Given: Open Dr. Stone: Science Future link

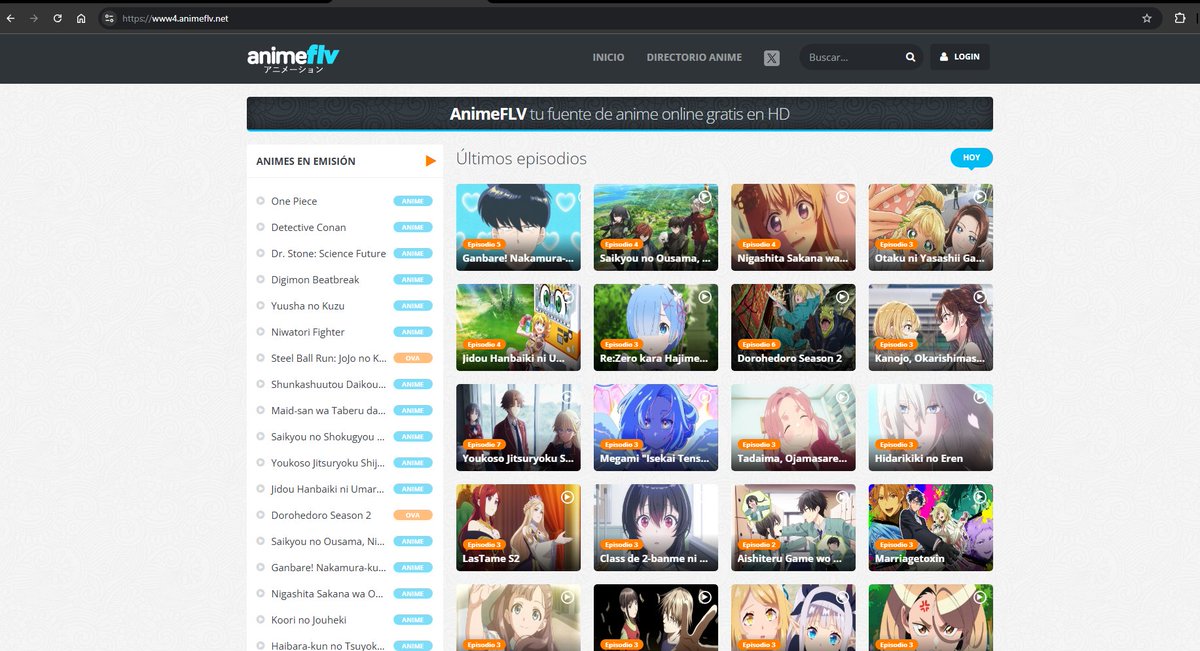Looking at the screenshot, I should pyautogui.click(x=328, y=254).
